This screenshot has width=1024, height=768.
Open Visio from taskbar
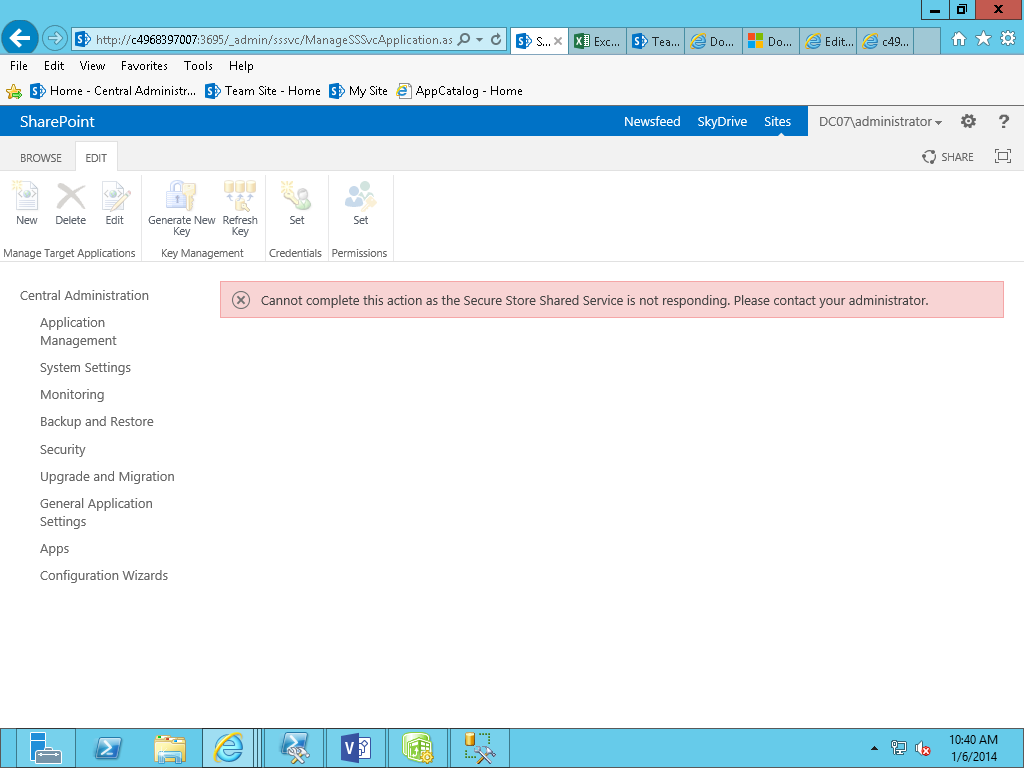point(356,748)
